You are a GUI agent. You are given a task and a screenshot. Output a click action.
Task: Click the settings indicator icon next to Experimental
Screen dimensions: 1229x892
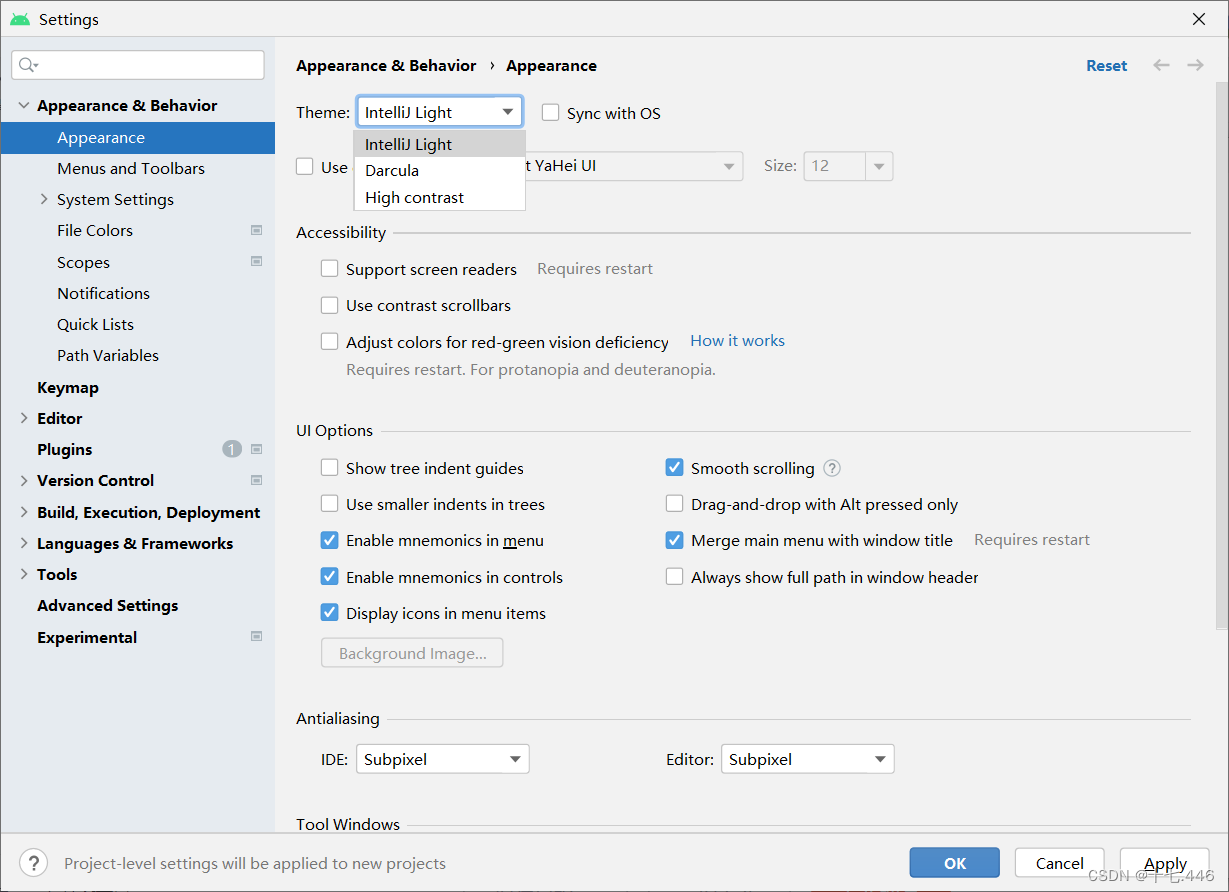[257, 636]
